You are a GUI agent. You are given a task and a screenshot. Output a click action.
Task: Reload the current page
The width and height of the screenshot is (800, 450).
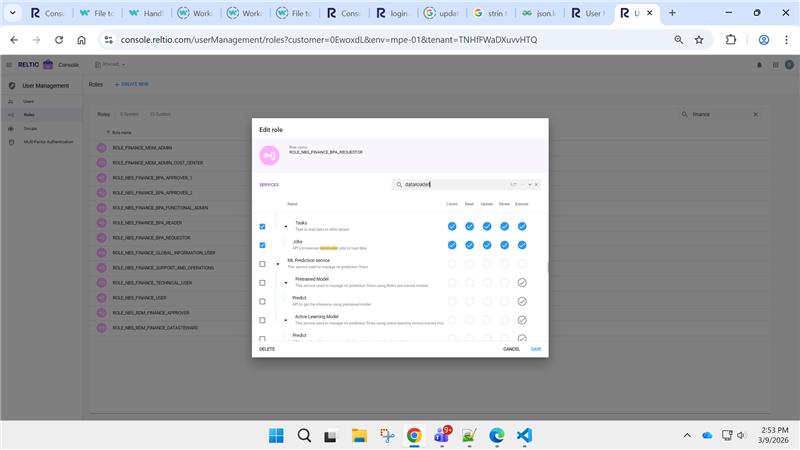59,40
